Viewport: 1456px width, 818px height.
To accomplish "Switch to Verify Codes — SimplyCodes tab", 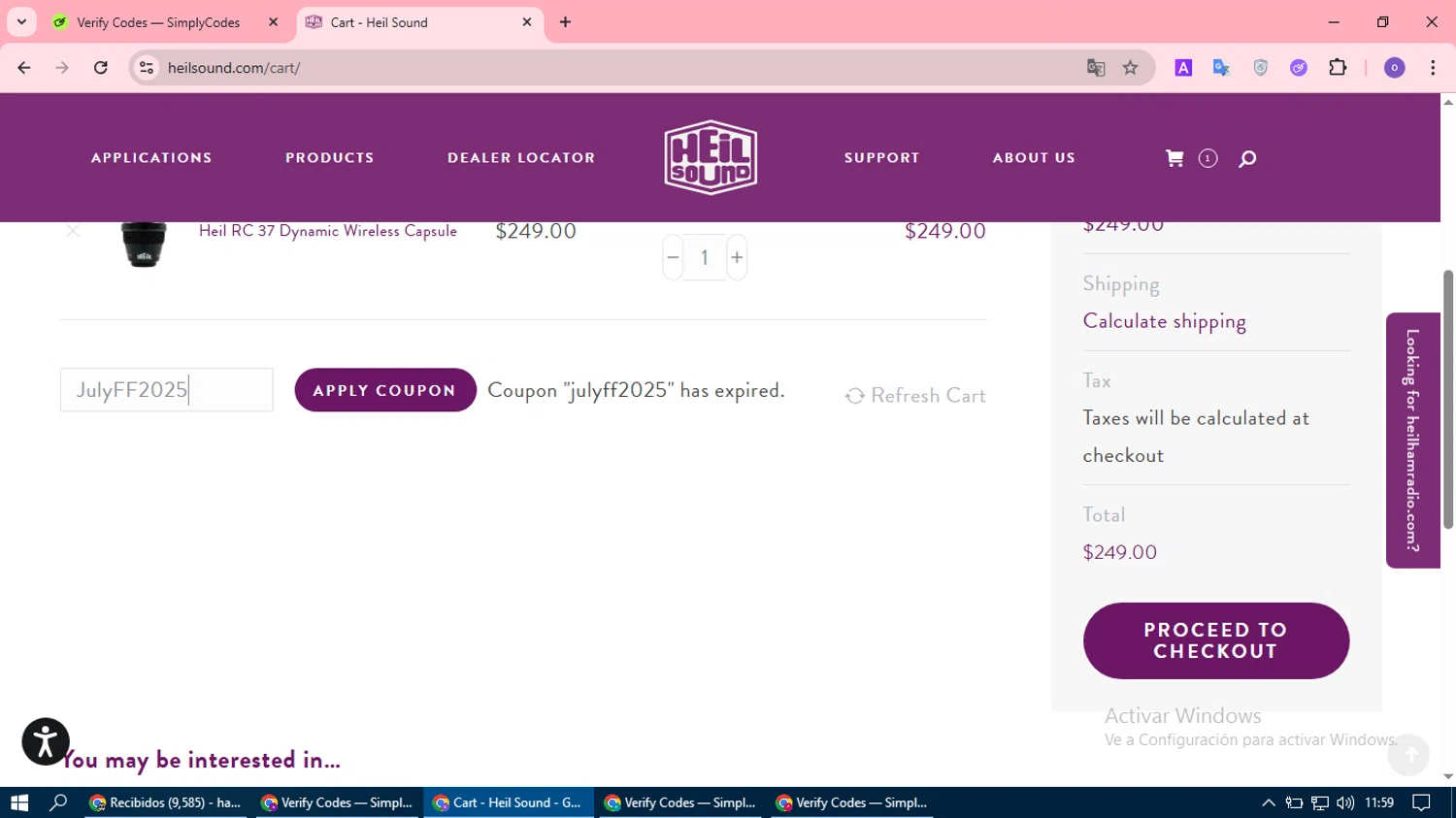I will (x=158, y=22).
